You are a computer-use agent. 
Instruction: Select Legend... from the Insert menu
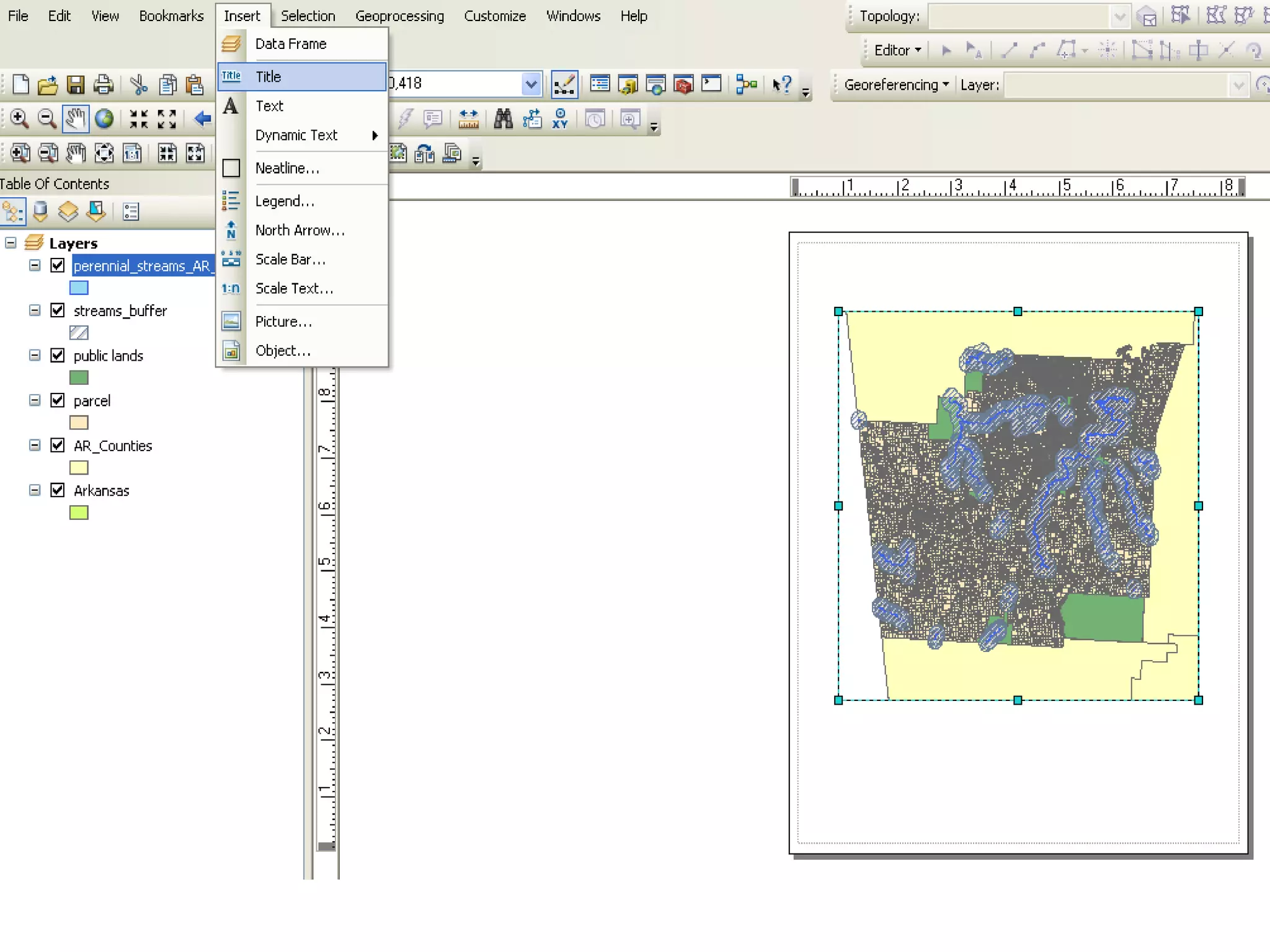pyautogui.click(x=285, y=201)
